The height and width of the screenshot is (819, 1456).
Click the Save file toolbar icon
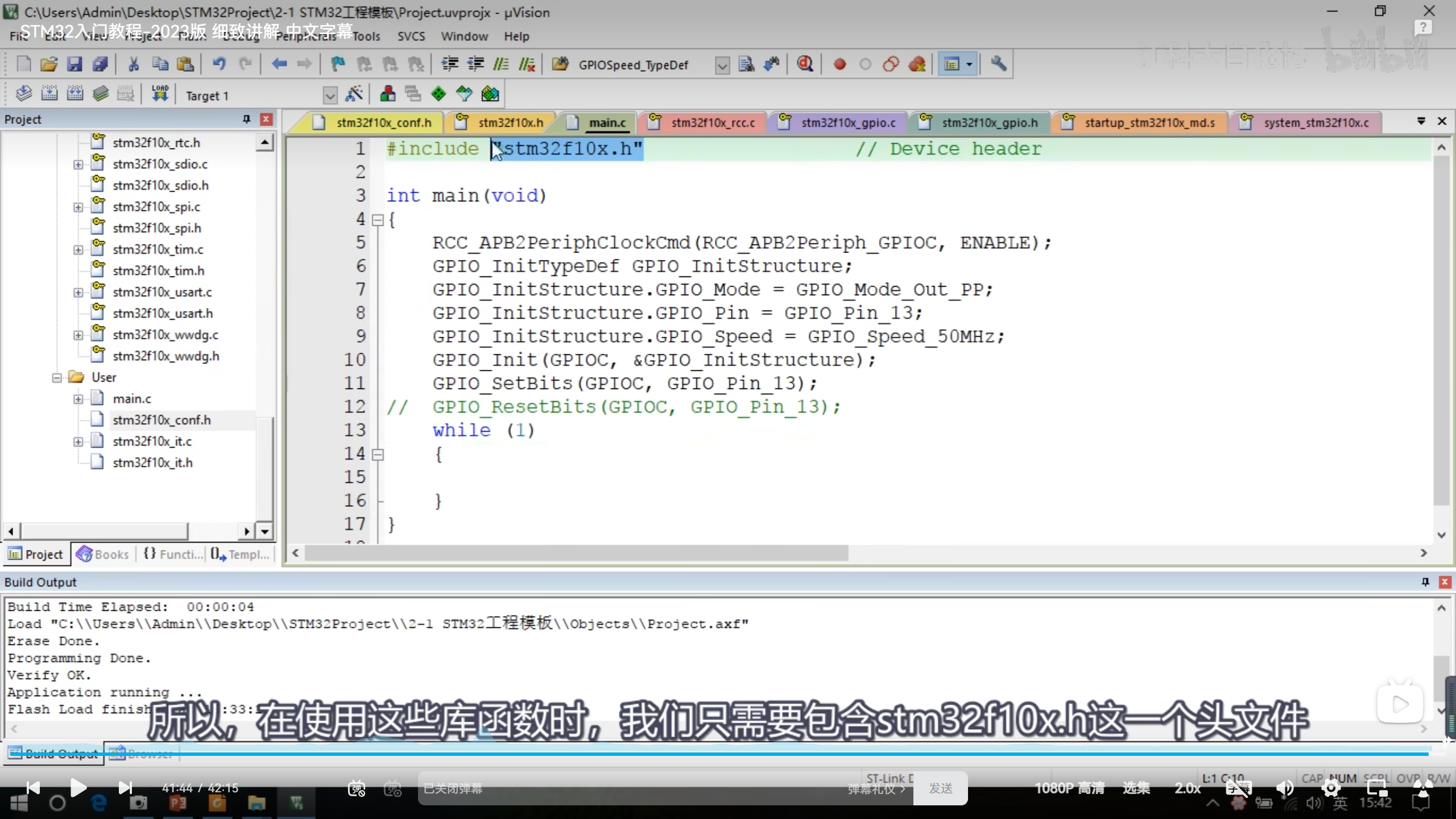75,64
